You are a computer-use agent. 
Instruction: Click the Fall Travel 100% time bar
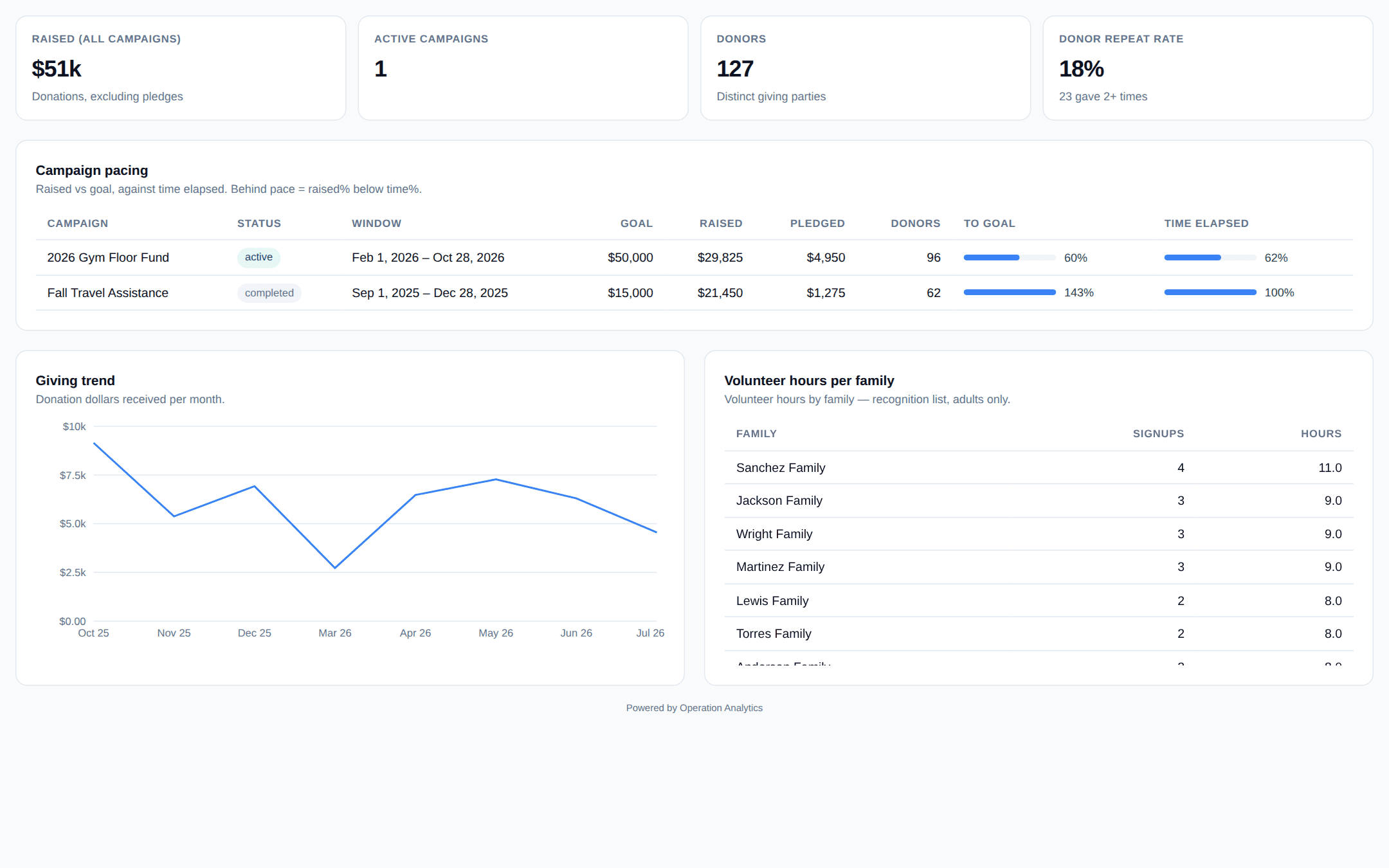(x=1210, y=293)
